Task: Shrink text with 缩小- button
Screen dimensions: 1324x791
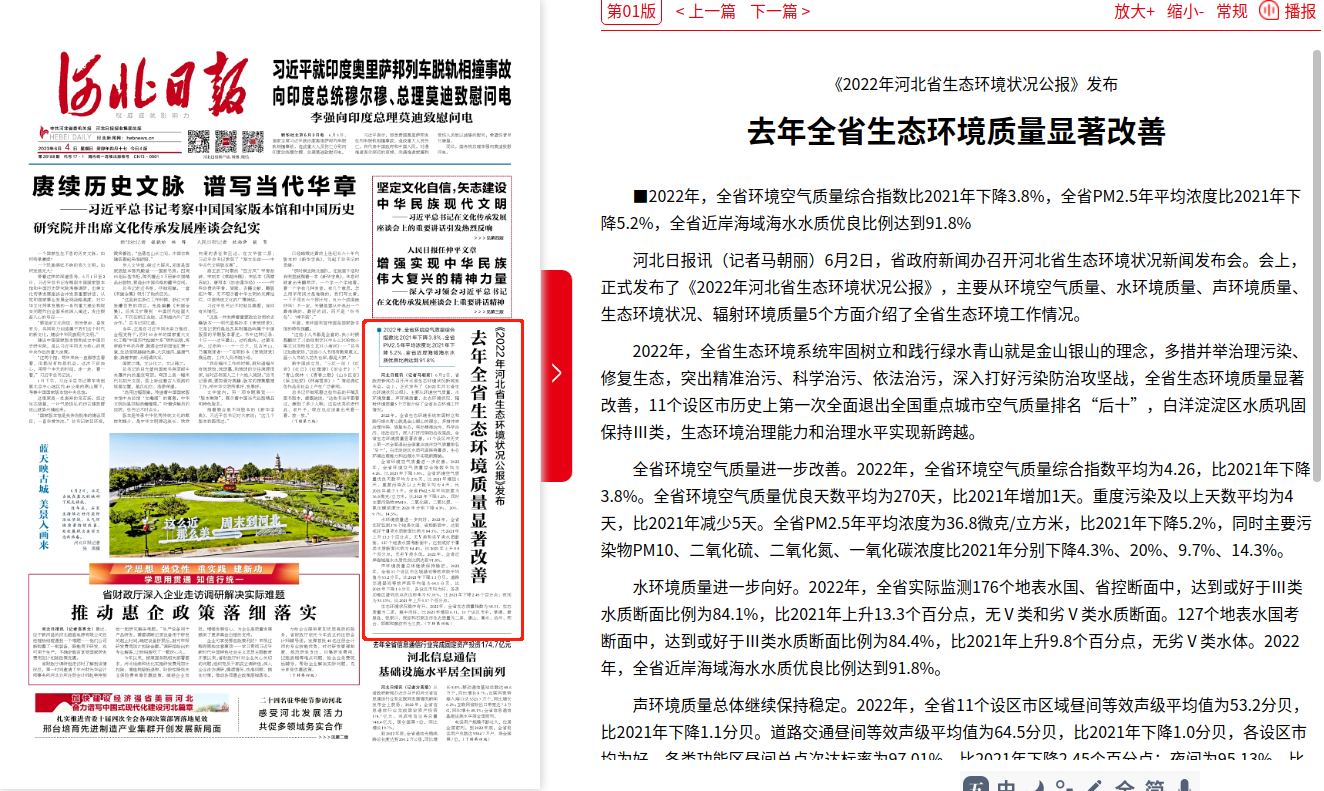Action: tap(1185, 11)
